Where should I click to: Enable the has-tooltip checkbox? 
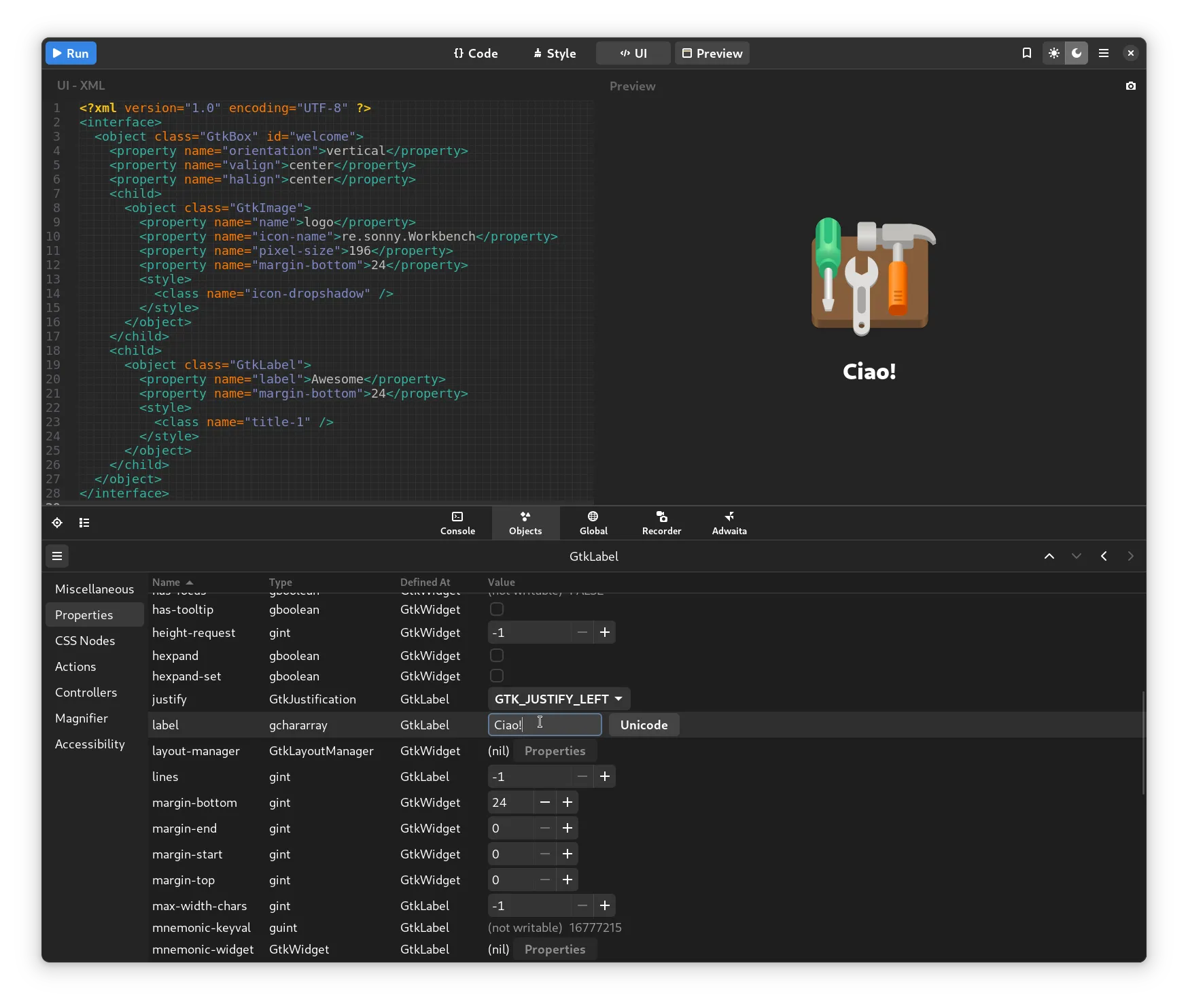point(497,610)
